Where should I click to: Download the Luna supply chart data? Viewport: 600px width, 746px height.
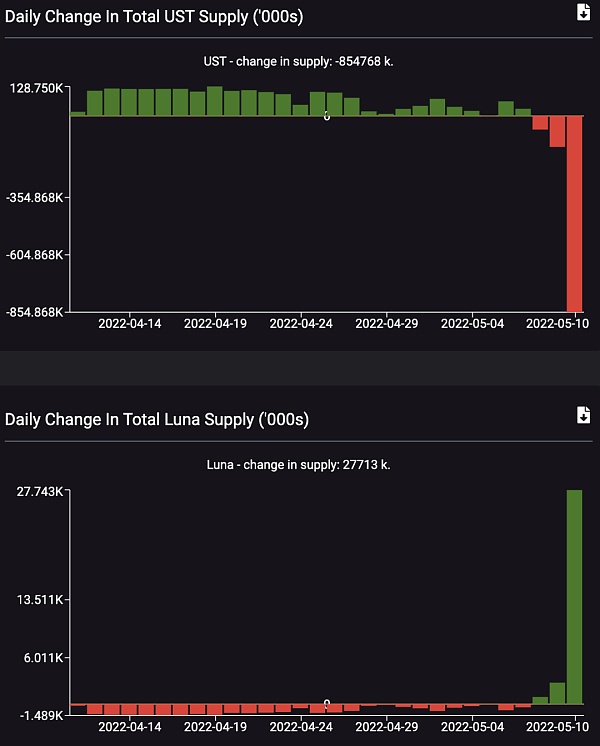(583, 415)
